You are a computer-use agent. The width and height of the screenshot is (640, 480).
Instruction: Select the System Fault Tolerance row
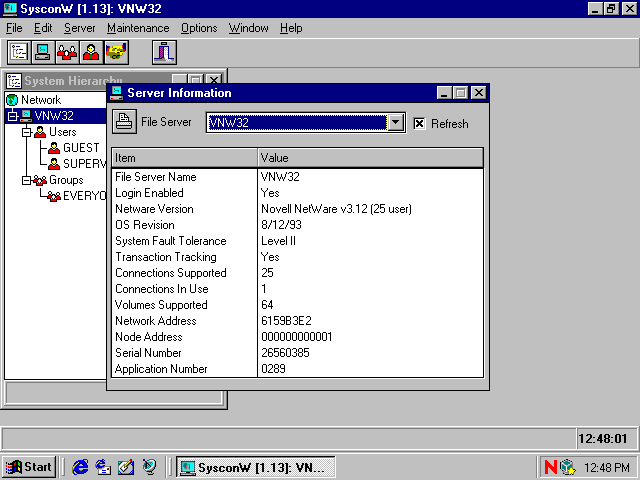[x=297, y=241]
